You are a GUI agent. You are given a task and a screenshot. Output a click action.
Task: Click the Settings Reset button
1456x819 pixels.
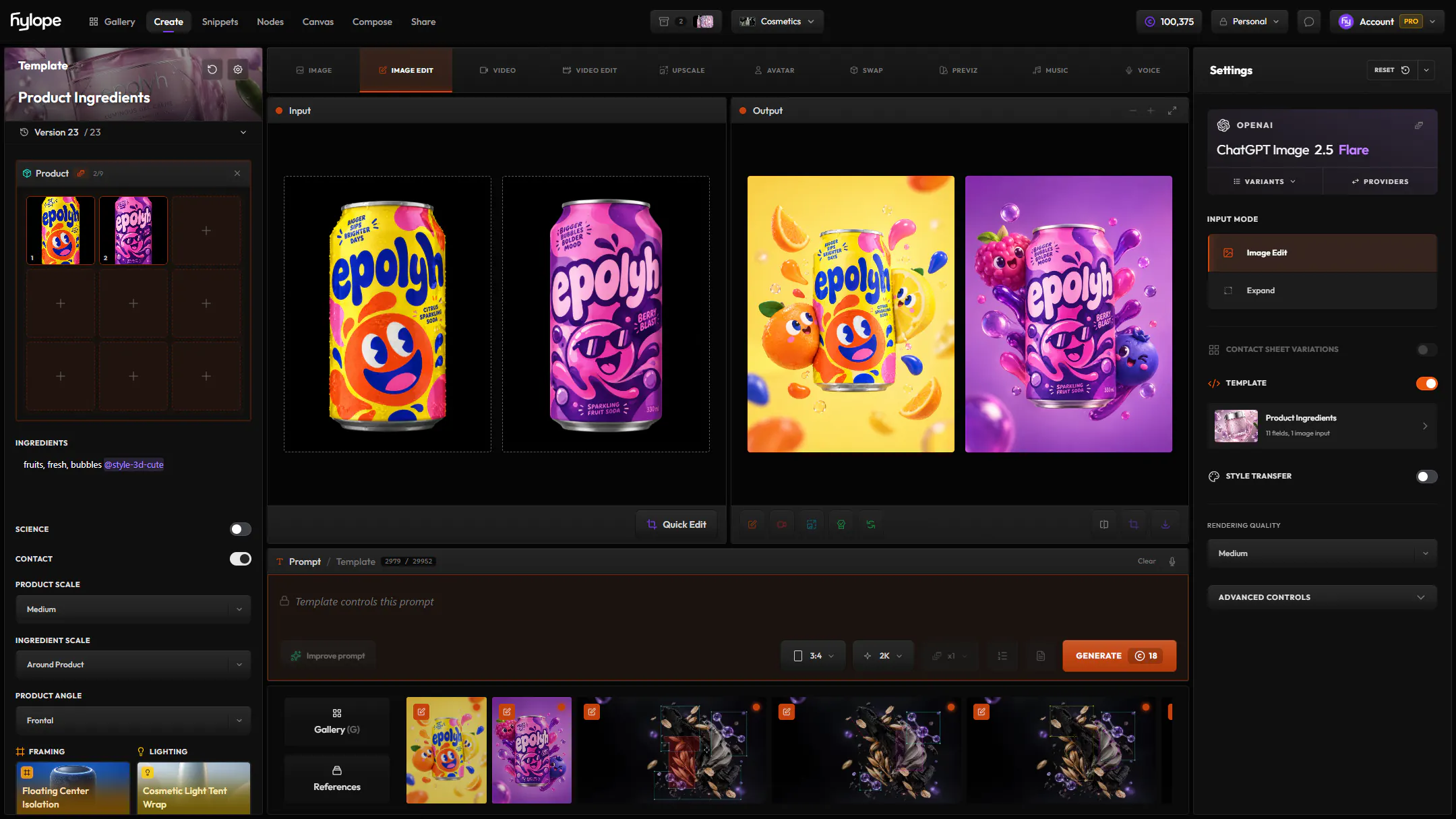tap(1392, 70)
